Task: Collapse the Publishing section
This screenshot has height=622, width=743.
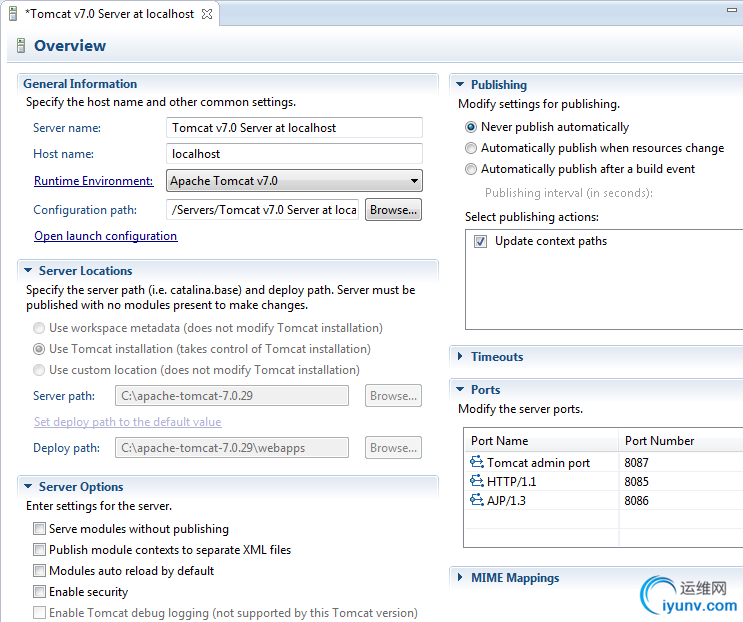Action: pyautogui.click(x=460, y=84)
